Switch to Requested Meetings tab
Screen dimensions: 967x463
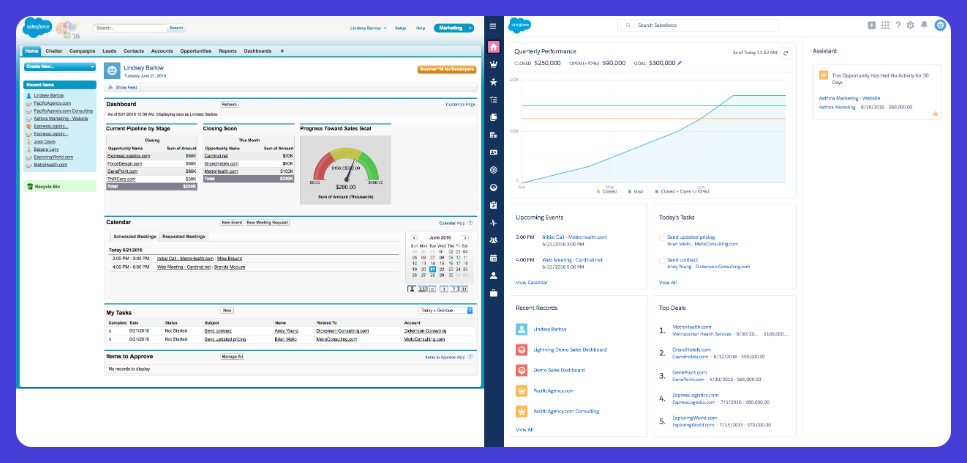(183, 236)
